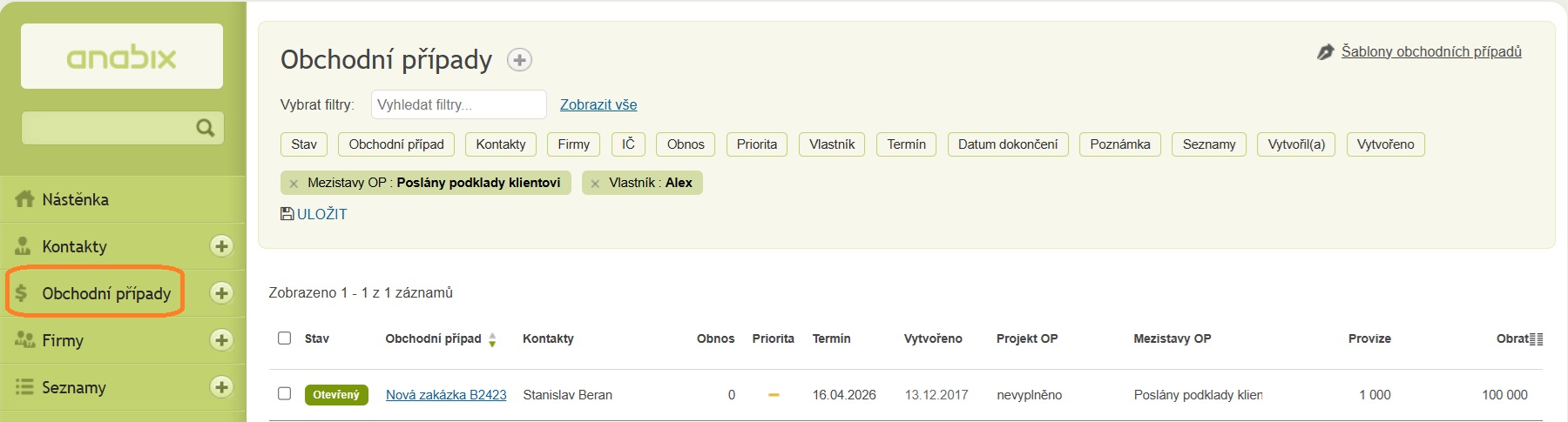The image size is (1568, 422).
Task: Remove the Vlastník Alex filter tag
Action: pos(595,184)
